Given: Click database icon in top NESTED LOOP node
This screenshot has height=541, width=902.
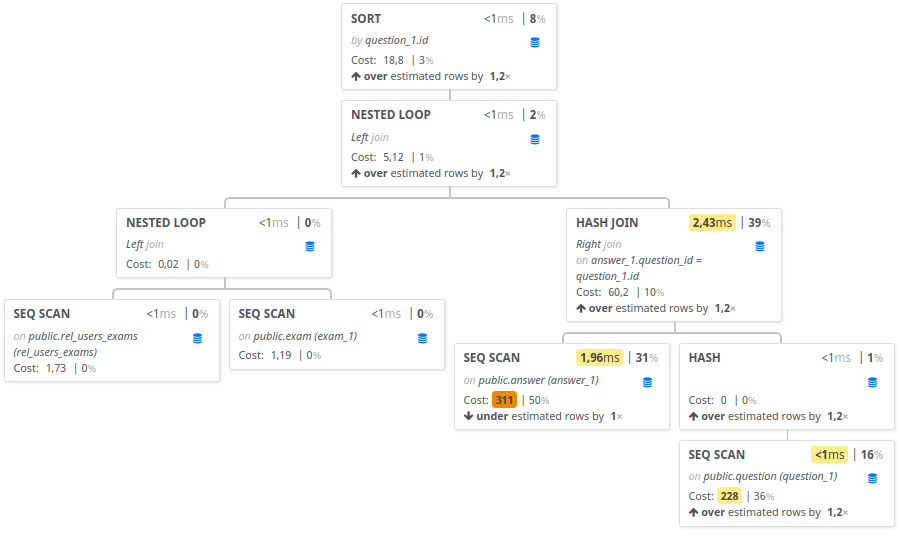Looking at the screenshot, I should click(534, 139).
